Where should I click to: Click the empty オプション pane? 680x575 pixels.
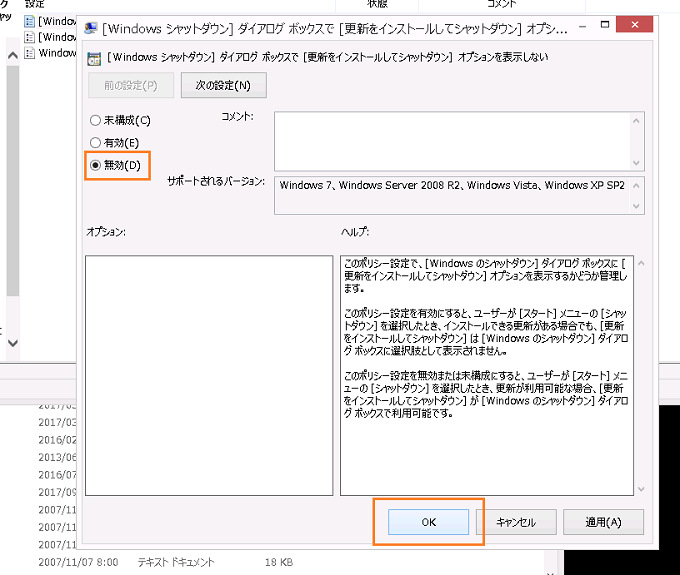[209, 375]
